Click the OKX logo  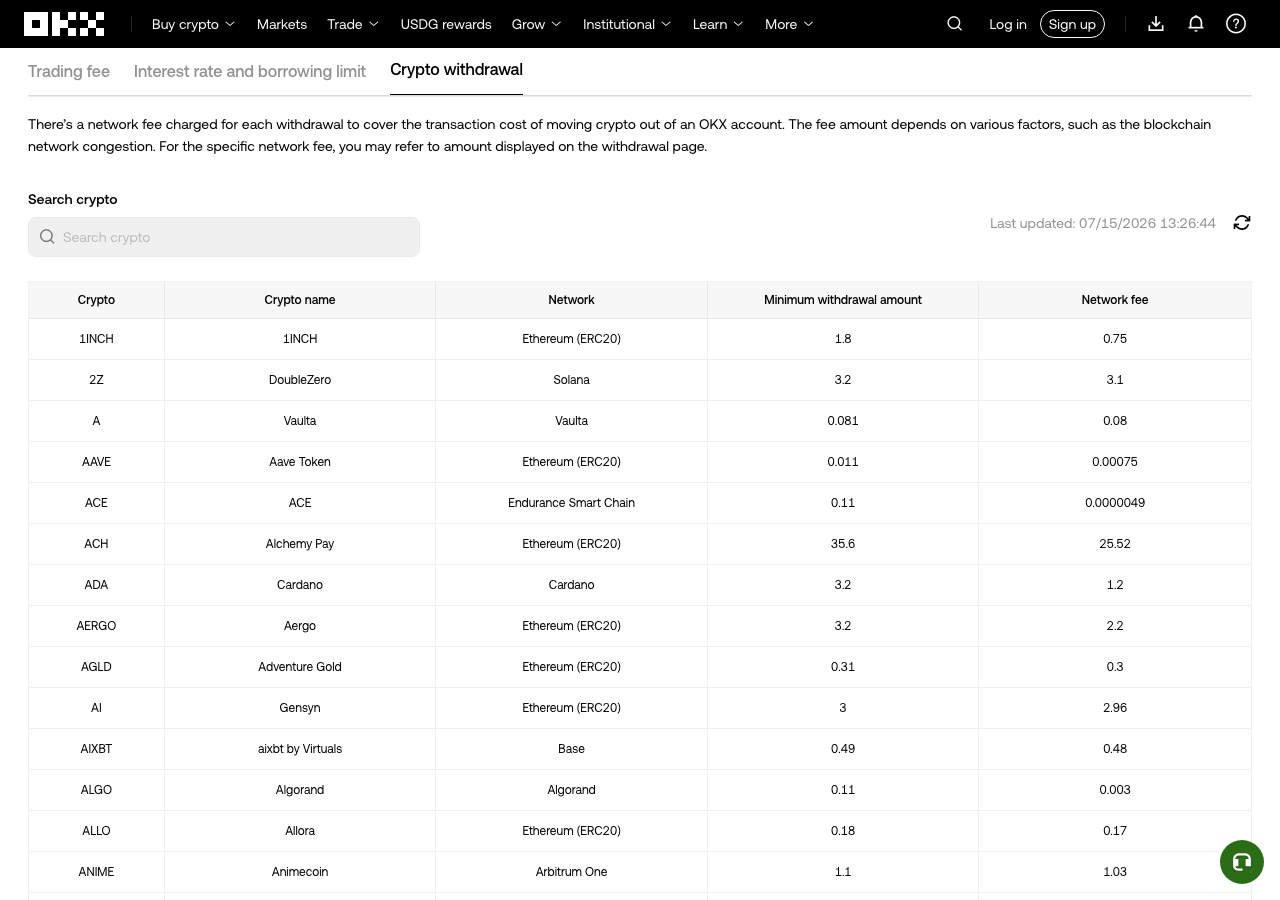[64, 24]
